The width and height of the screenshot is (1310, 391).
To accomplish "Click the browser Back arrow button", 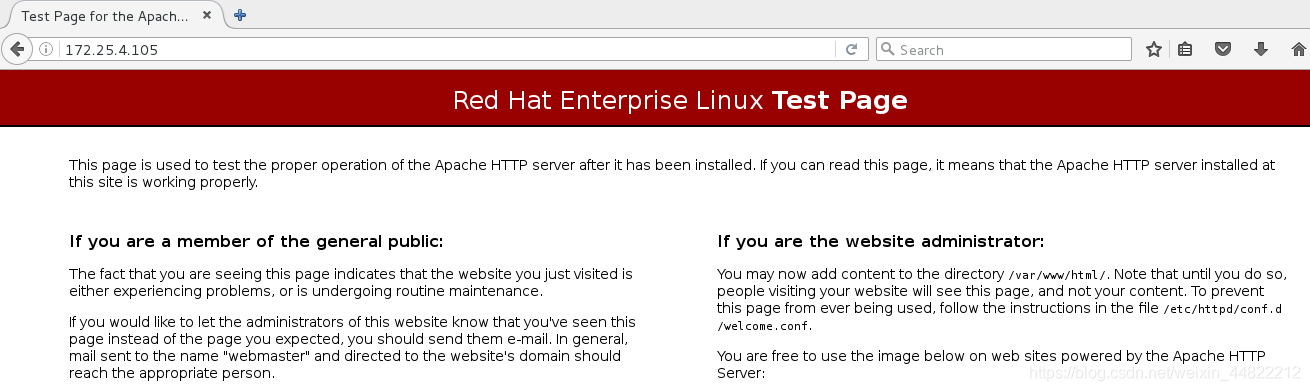I will tap(17, 49).
